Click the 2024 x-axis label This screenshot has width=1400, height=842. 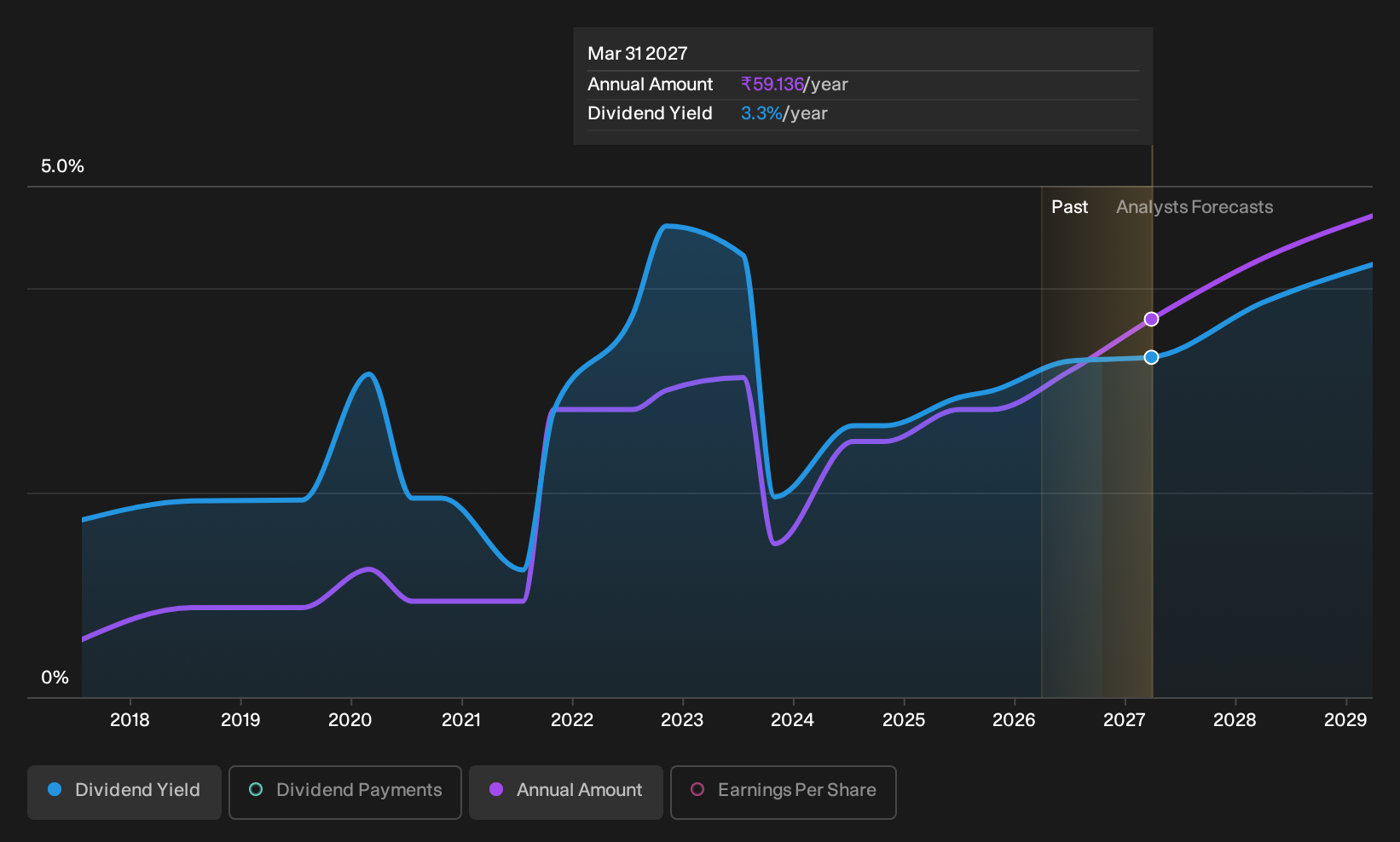coord(793,720)
